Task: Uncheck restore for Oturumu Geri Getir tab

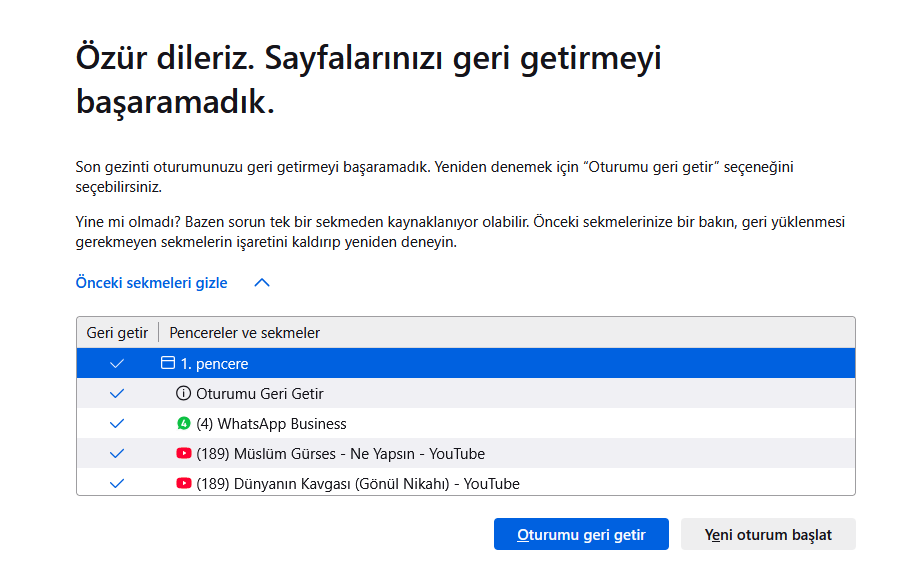Action: 117,393
